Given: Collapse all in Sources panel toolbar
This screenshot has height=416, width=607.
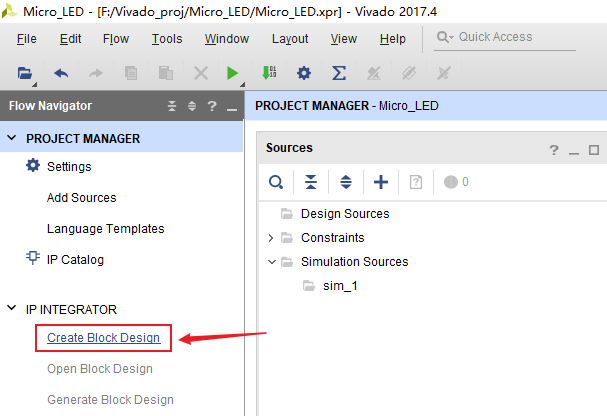Looking at the screenshot, I should point(311,182).
